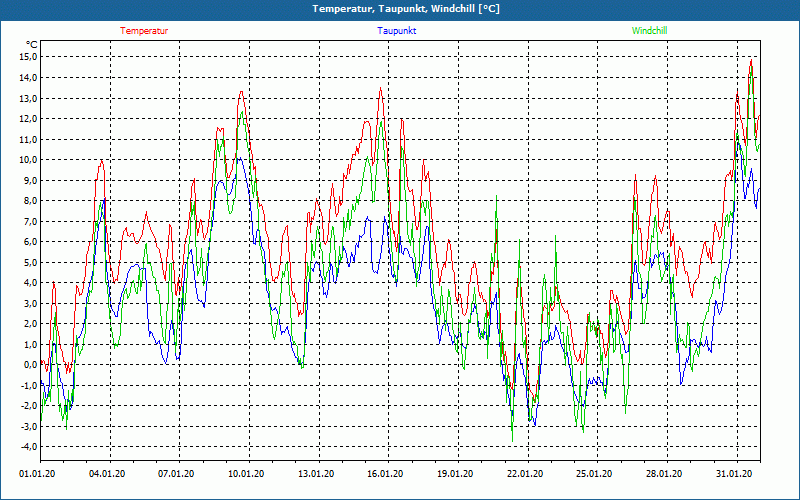Viewport: 800px width, 500px height.
Task: Select the 16.01.20 date on x-axis
Action: point(385,474)
